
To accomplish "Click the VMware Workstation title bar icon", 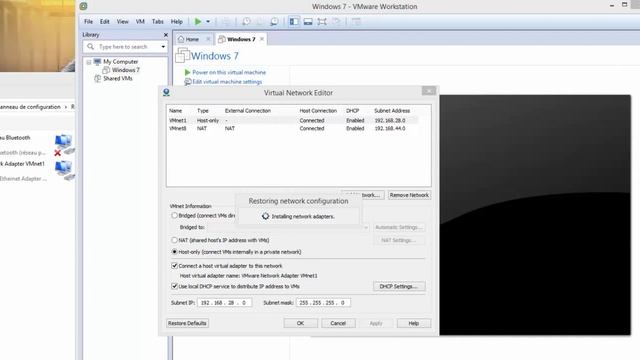I will [x=83, y=6].
